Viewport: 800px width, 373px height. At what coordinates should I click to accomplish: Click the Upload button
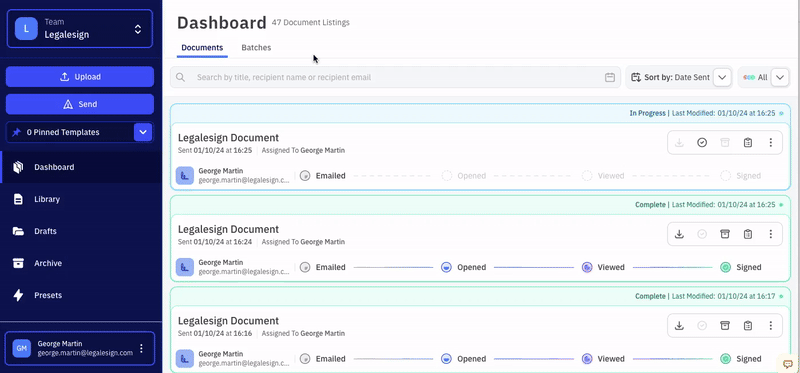(x=80, y=77)
